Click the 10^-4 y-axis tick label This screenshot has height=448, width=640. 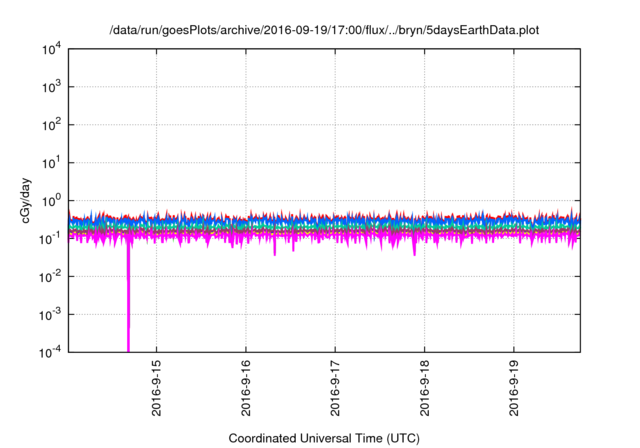click(50, 352)
